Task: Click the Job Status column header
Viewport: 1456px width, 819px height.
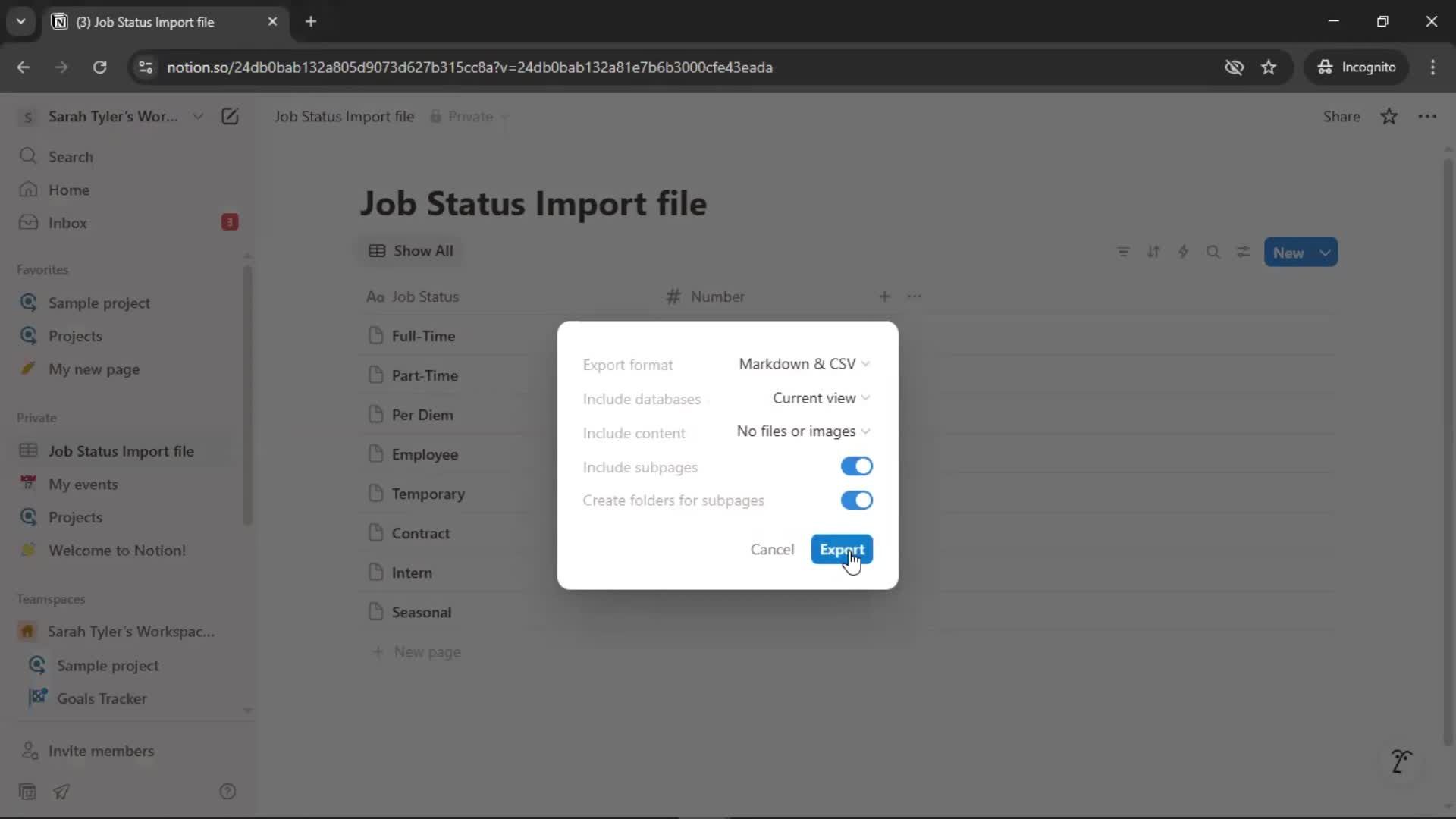Action: coord(413,297)
